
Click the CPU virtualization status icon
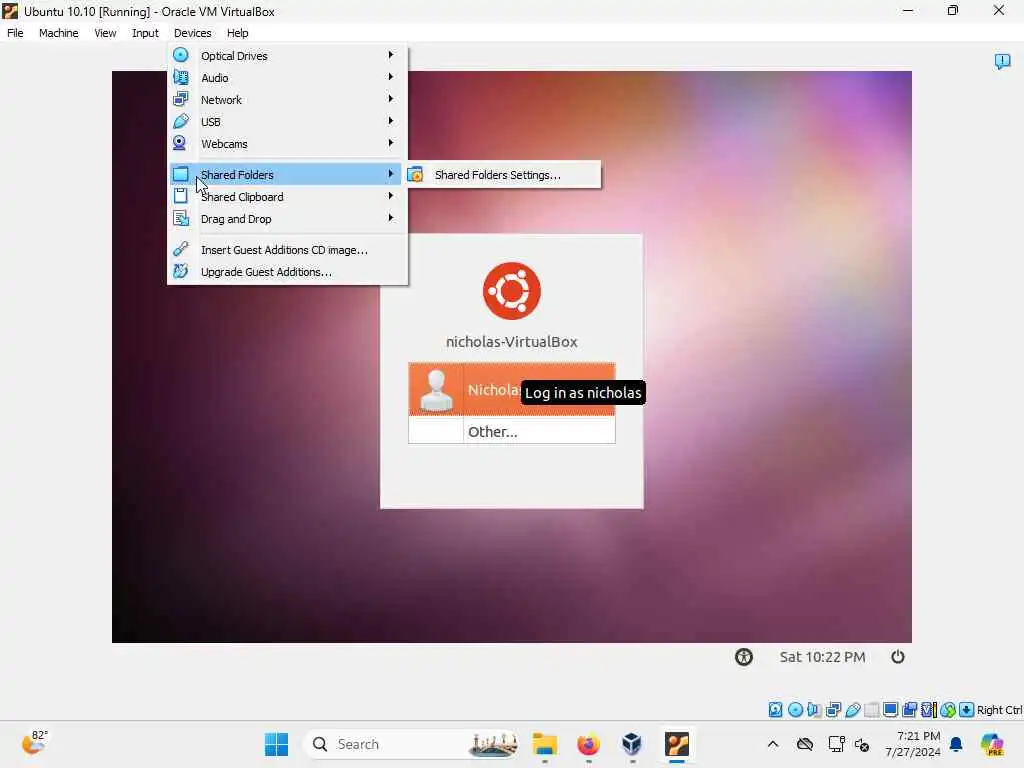pyautogui.click(x=929, y=710)
